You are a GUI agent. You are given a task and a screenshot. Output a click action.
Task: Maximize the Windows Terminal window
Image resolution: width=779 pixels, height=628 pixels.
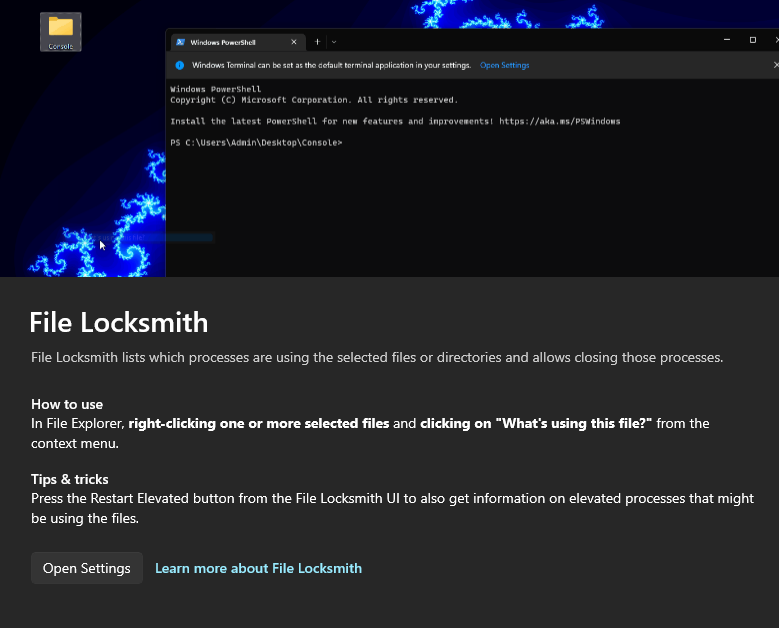coord(753,40)
